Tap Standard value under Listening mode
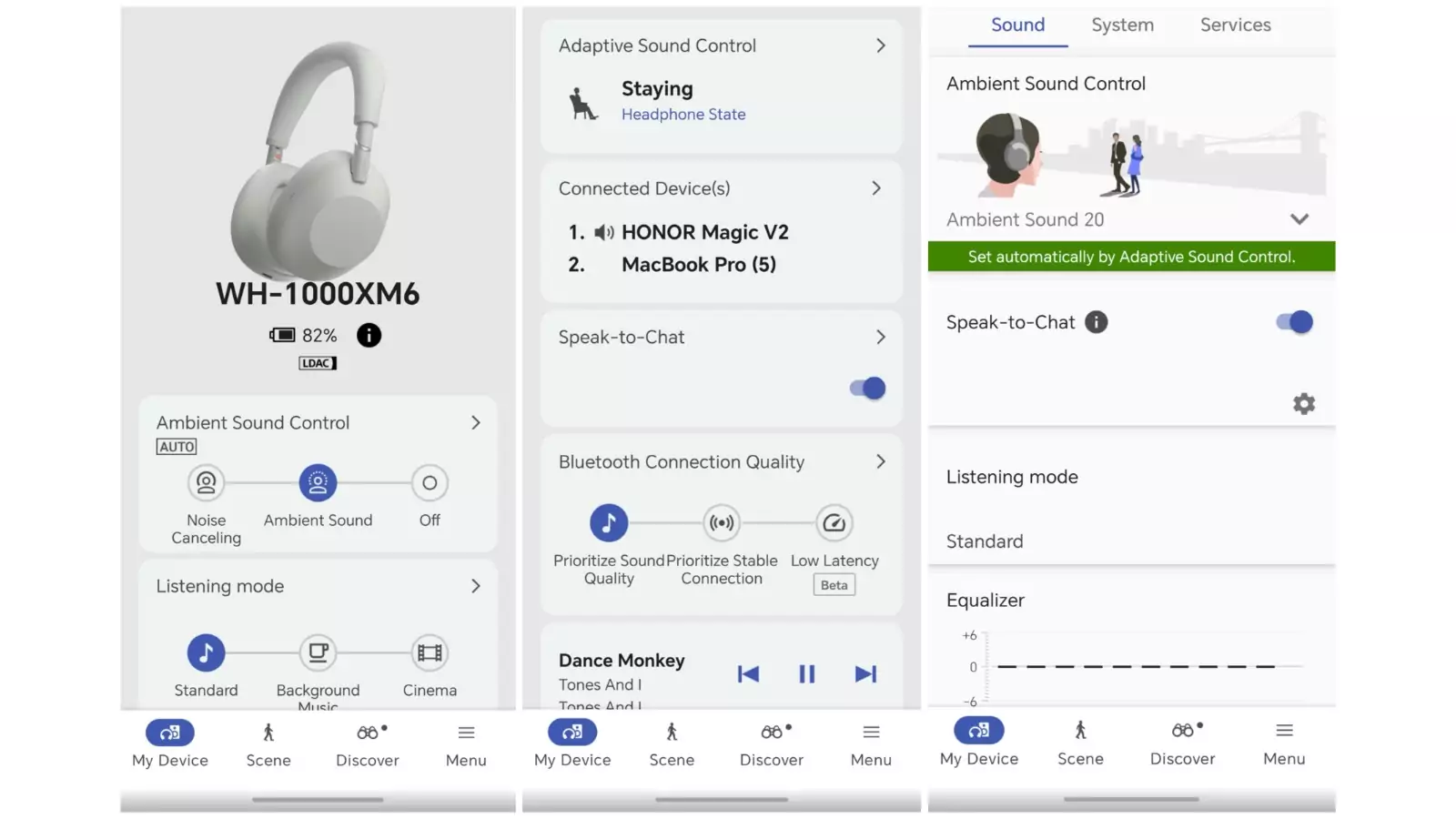Viewport: 1456px width, 819px height. pos(985,541)
